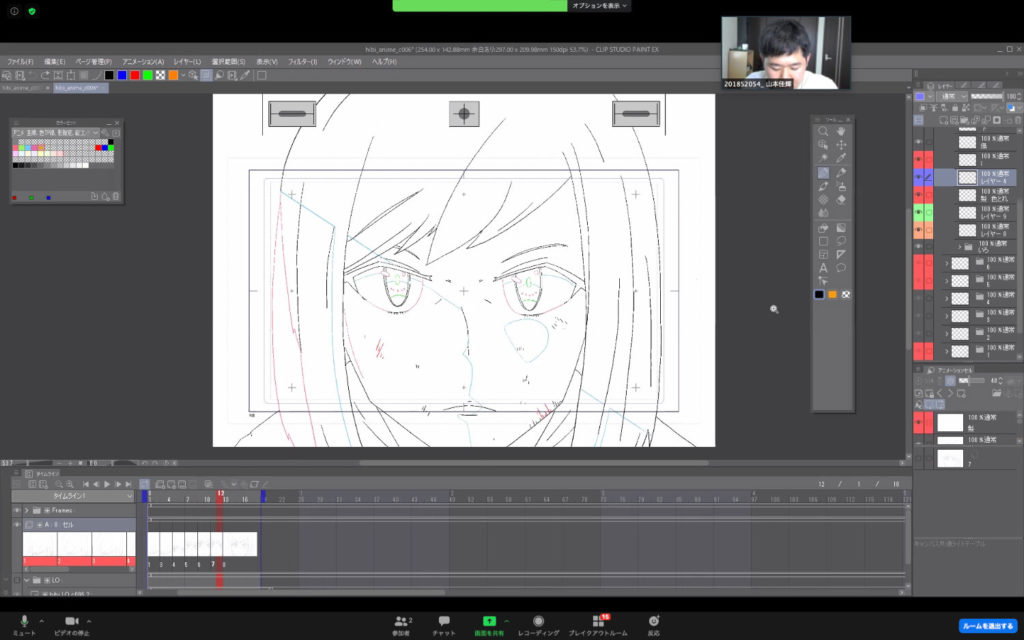Pick red color in command bar
This screenshot has height=640, width=1024.
(x=135, y=76)
